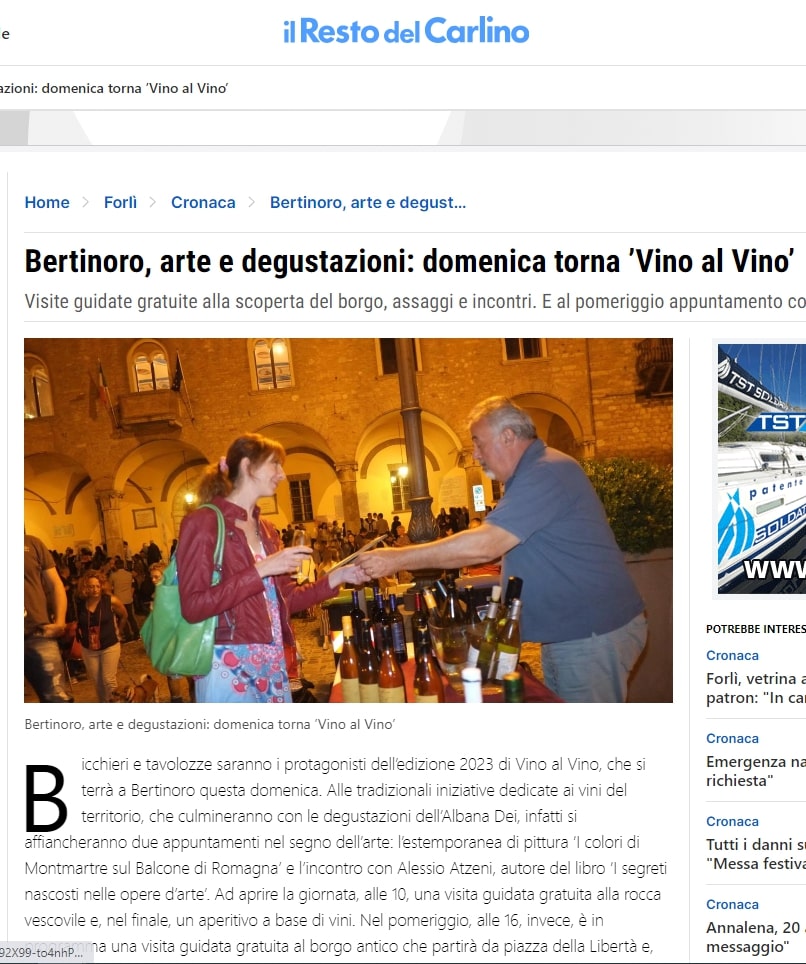Open the wine tasting article photo

click(349, 520)
